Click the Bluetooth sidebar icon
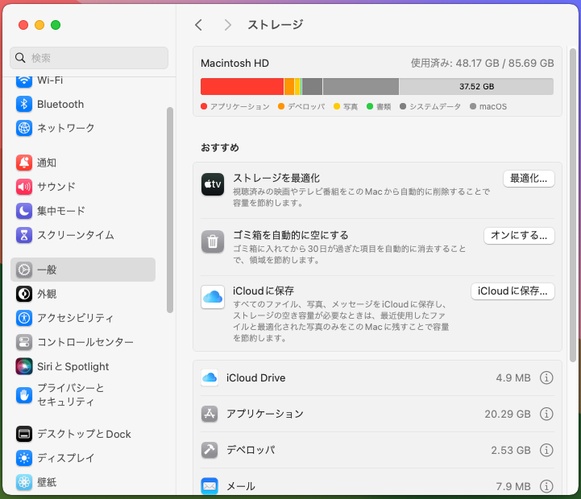Screen dimensions: 581x499 click(x=24, y=104)
